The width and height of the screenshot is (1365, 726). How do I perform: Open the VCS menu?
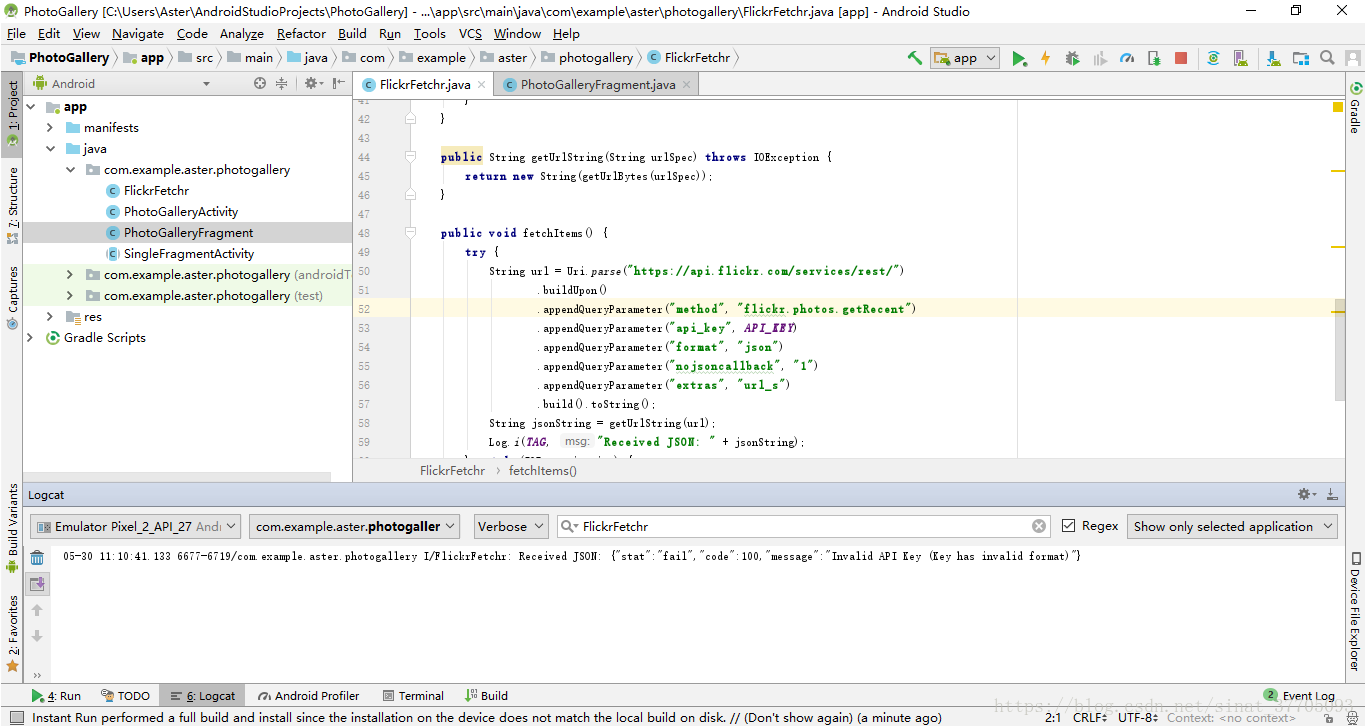click(470, 33)
